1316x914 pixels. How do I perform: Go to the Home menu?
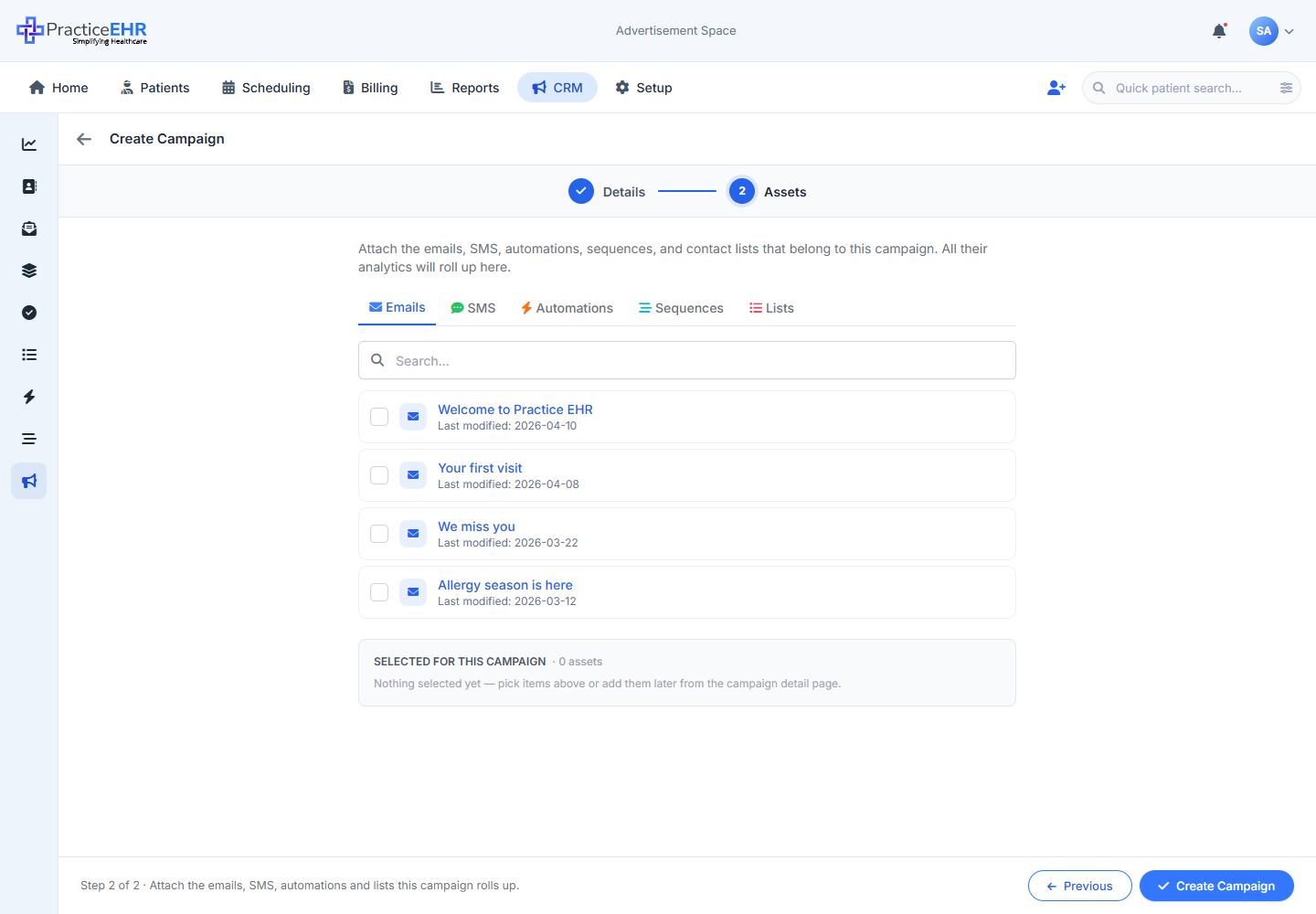tap(58, 88)
